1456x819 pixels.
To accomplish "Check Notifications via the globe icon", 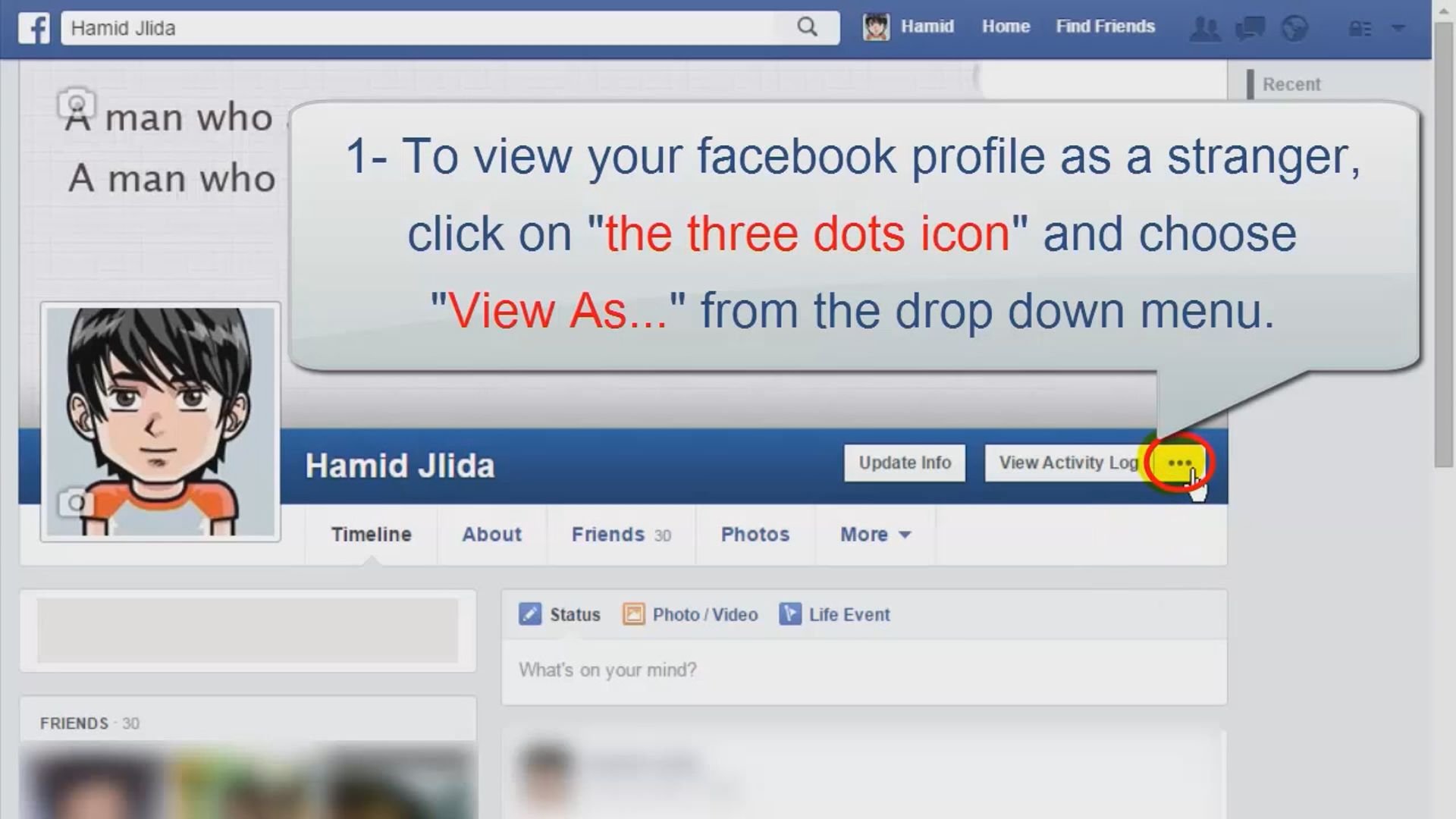I will 1294,28.
